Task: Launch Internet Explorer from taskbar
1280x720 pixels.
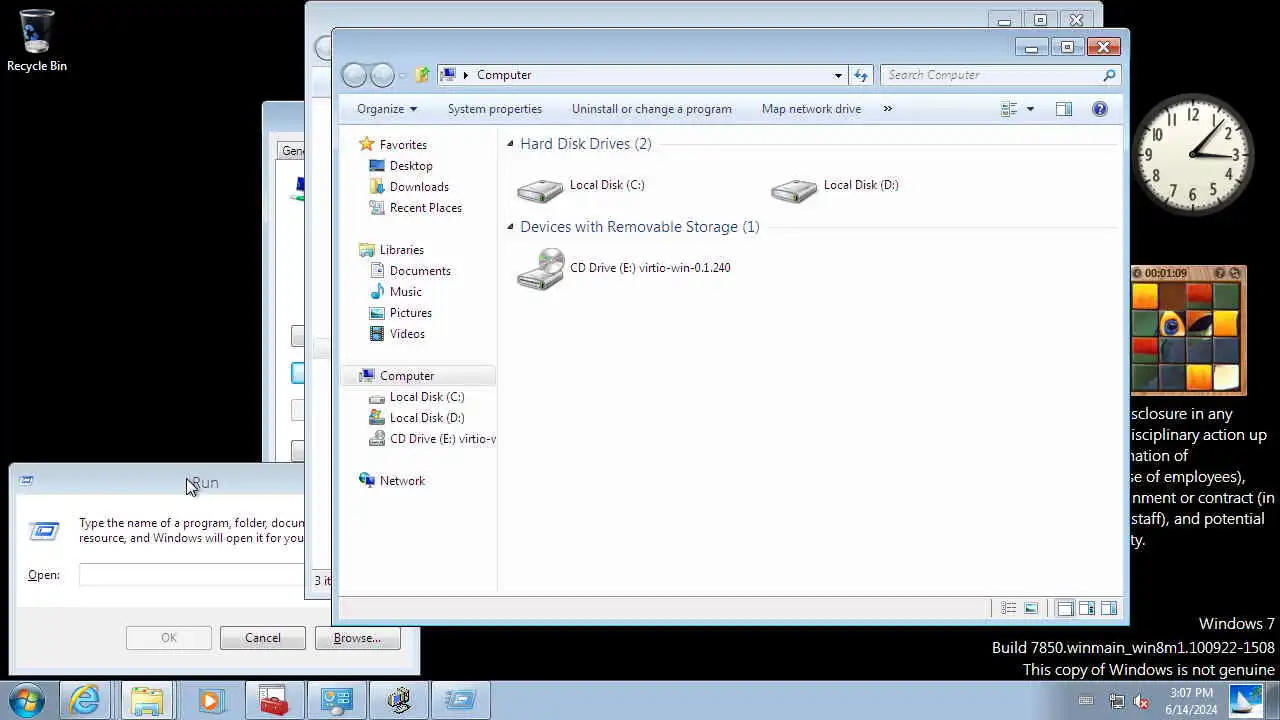Action: [84, 700]
